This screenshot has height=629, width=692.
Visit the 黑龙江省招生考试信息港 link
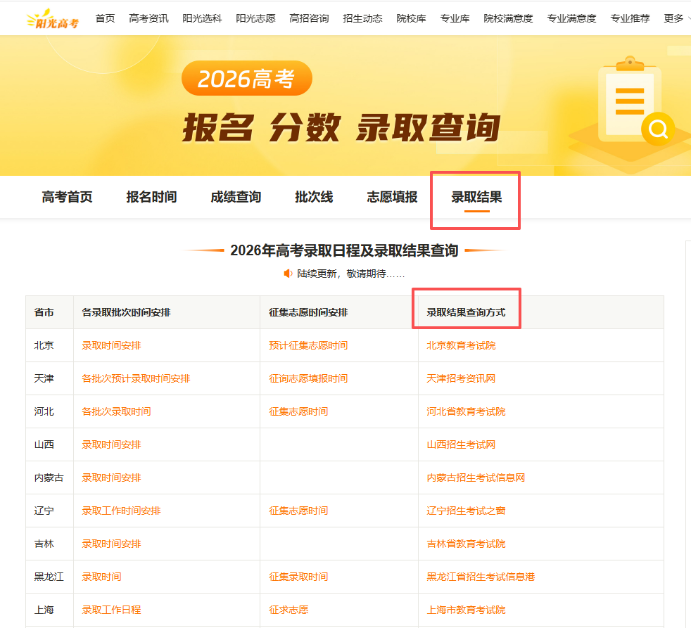point(481,577)
